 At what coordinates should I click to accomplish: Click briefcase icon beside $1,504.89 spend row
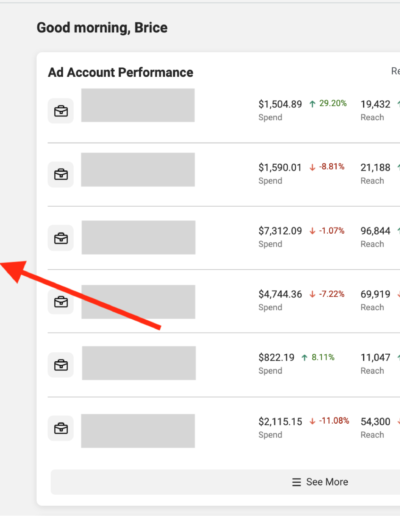(x=61, y=111)
